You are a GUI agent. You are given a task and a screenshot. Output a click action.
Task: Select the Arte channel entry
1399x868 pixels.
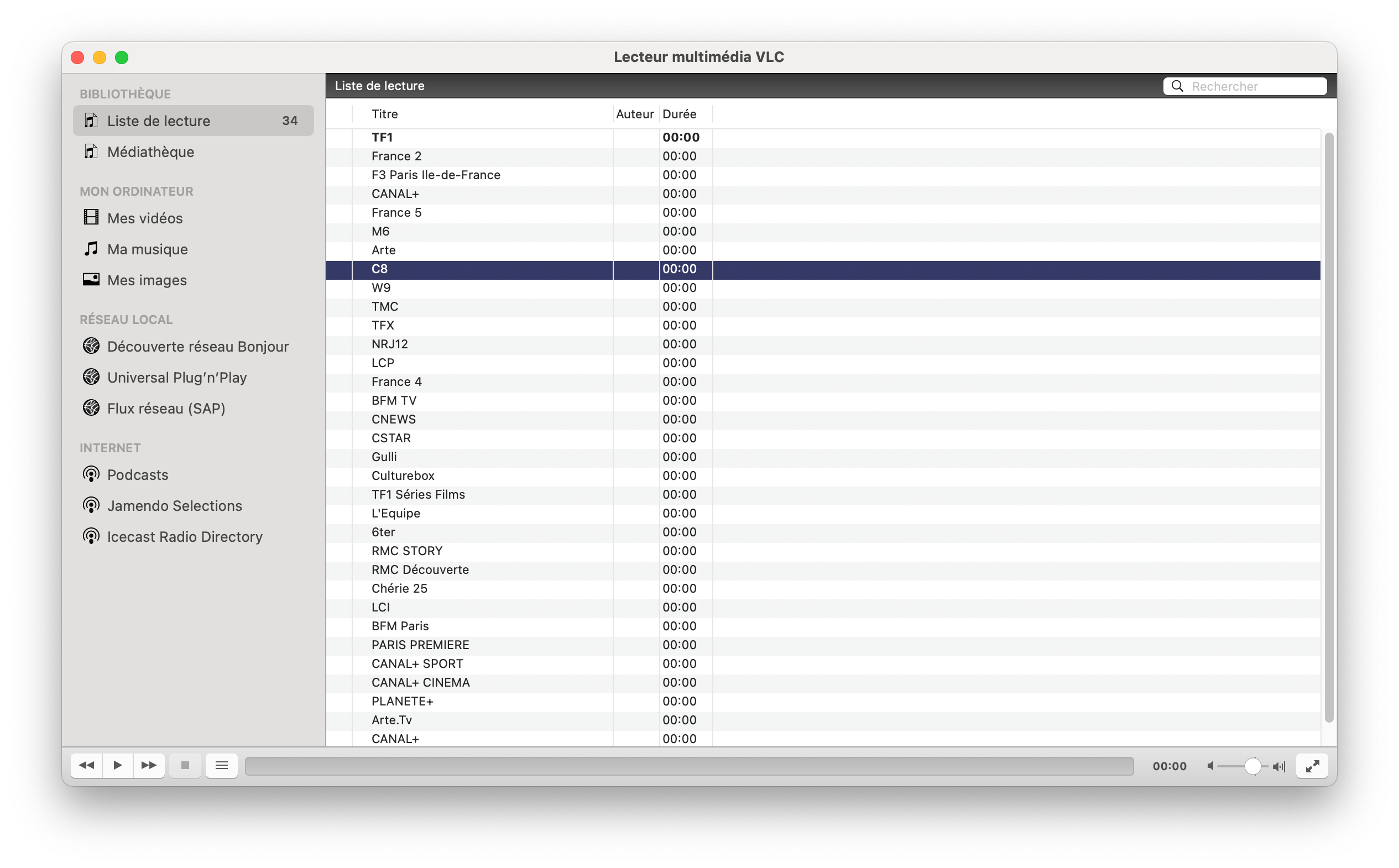[823, 250]
